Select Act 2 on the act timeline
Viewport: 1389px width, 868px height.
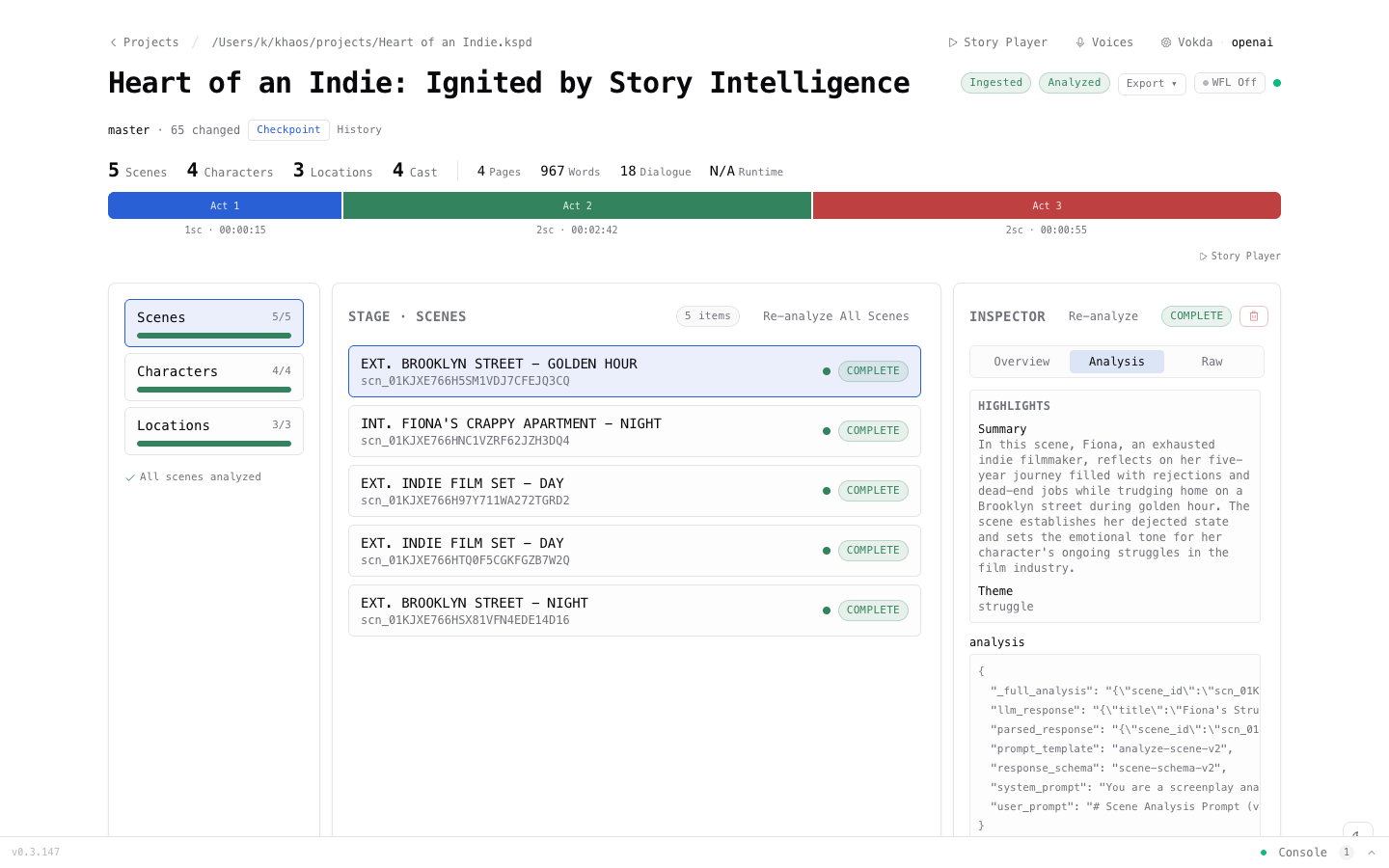coord(577,205)
